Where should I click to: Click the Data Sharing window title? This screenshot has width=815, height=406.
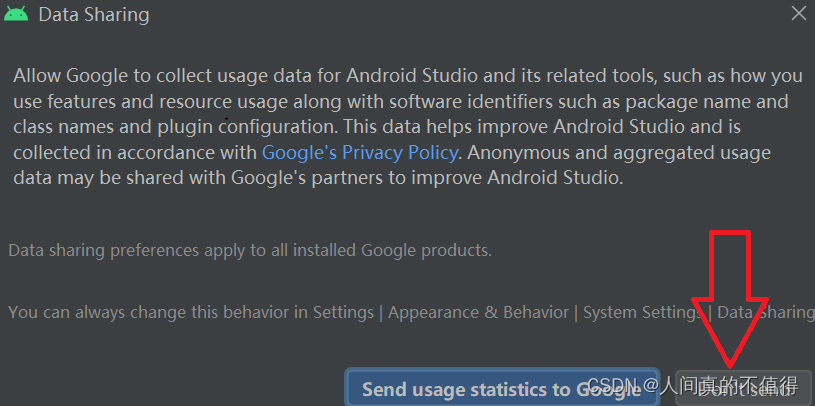(93, 15)
